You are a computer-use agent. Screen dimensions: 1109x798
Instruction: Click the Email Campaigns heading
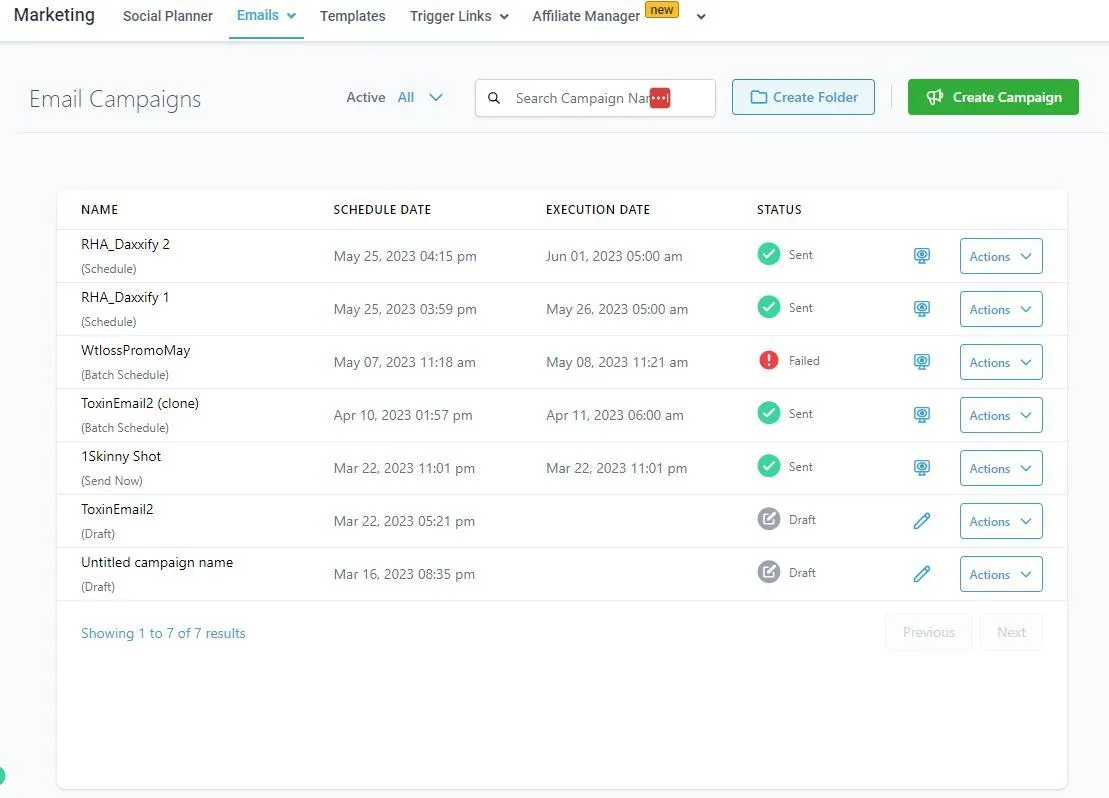(115, 99)
